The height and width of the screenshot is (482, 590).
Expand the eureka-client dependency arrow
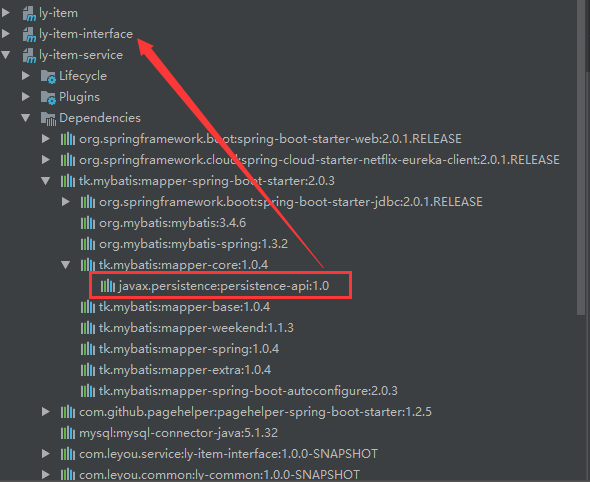46,160
